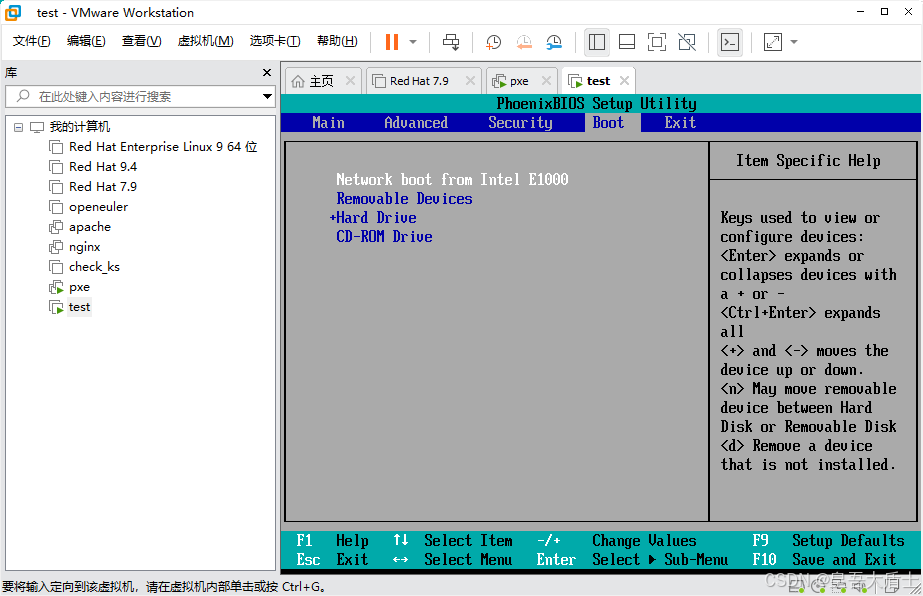Click the pause virtual machine button
Image resolution: width=923 pixels, height=596 pixels.
coord(391,42)
